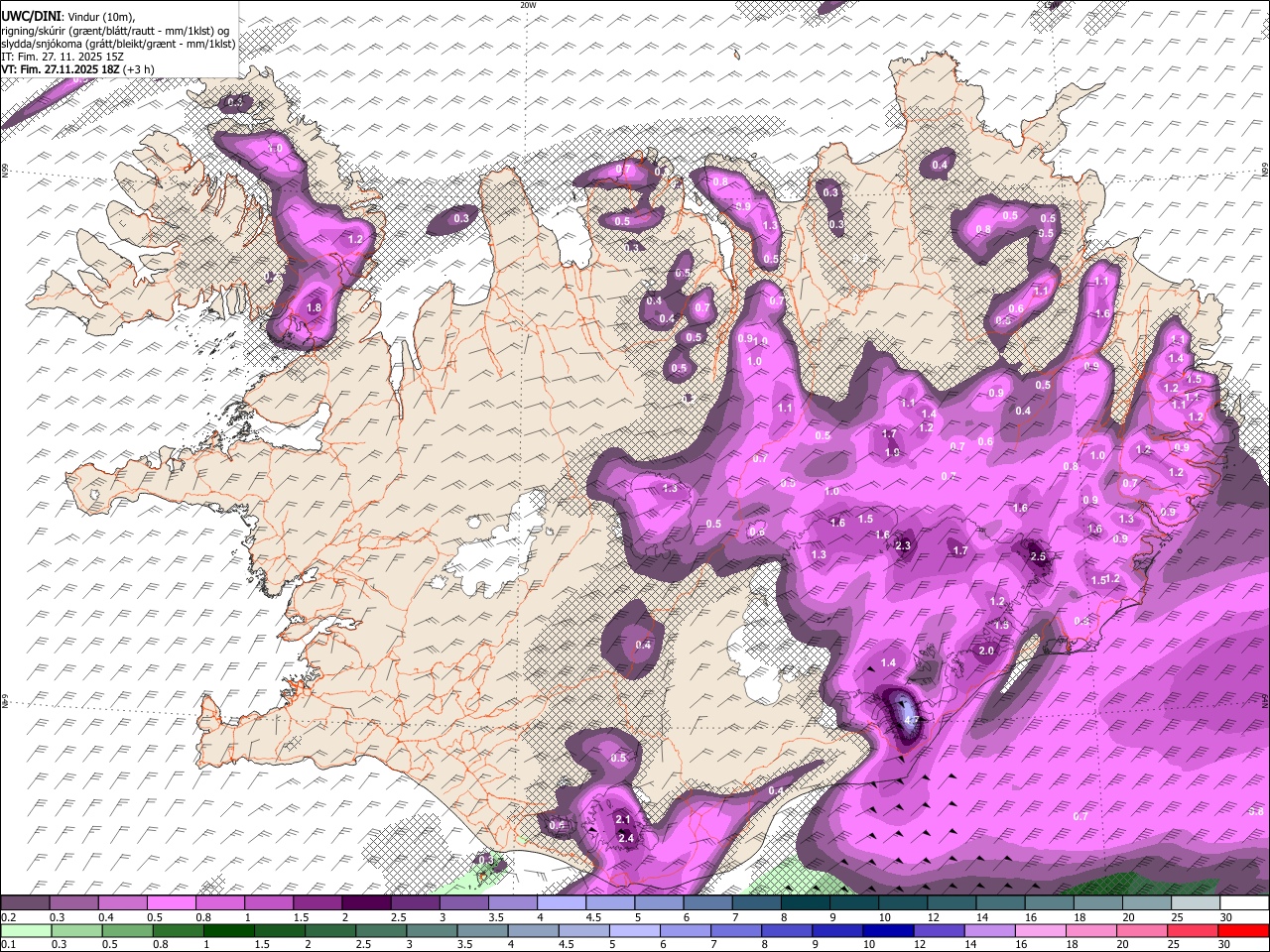Click the "2.4" value in the south
The image size is (1270, 952).
click(x=626, y=839)
